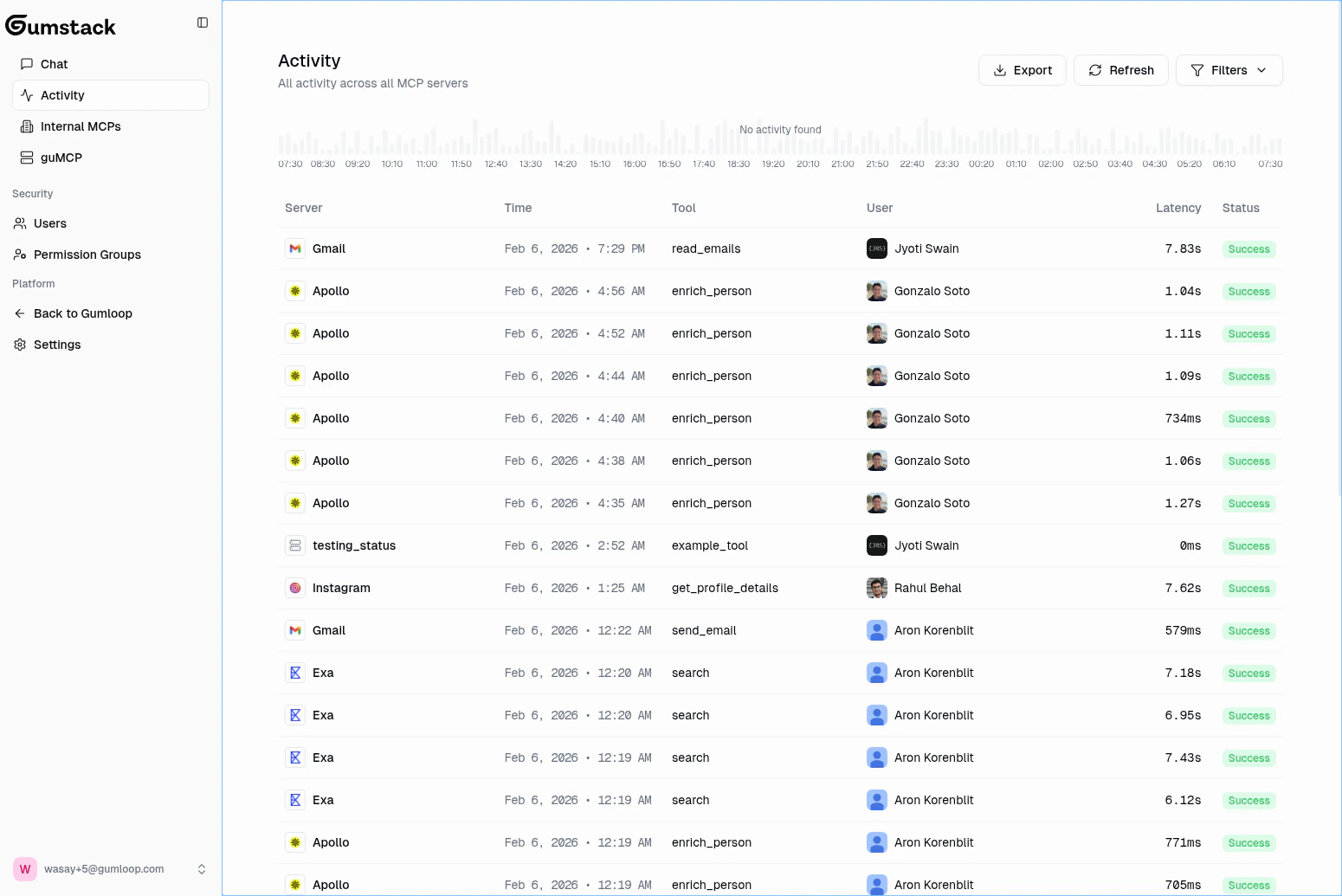Click the Export button
1342x896 pixels.
(1023, 70)
